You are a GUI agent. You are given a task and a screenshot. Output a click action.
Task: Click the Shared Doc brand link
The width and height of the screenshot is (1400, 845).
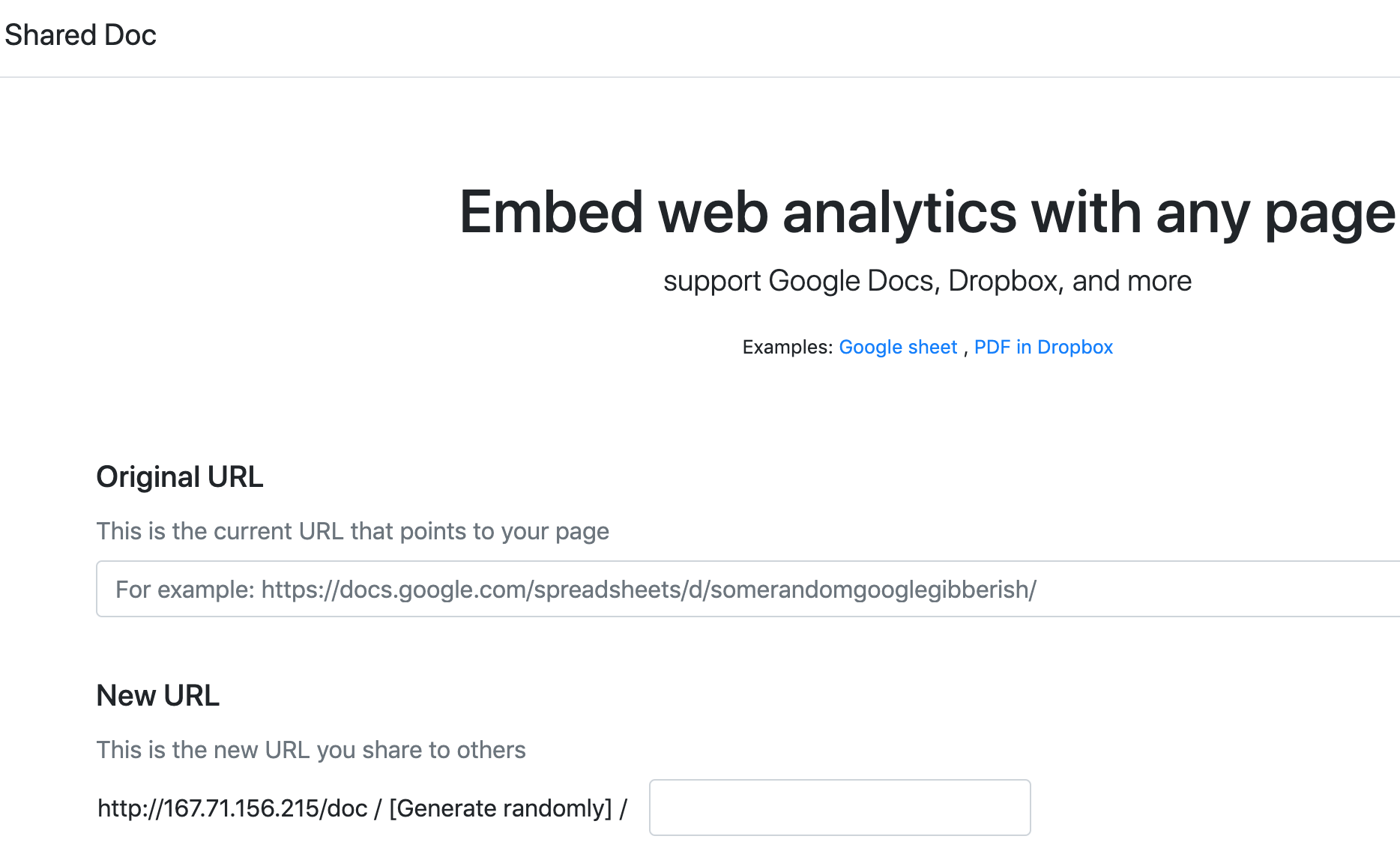click(80, 35)
